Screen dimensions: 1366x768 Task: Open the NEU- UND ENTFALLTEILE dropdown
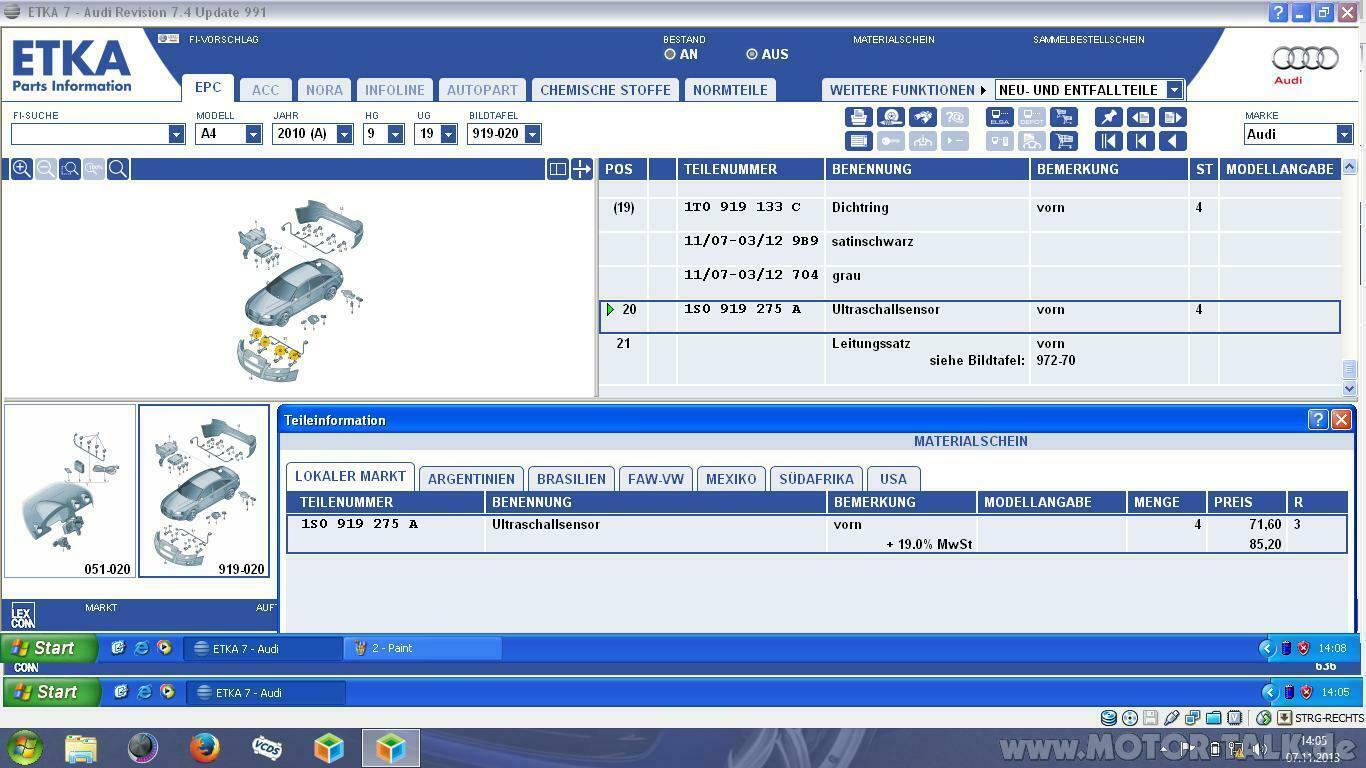point(1172,90)
